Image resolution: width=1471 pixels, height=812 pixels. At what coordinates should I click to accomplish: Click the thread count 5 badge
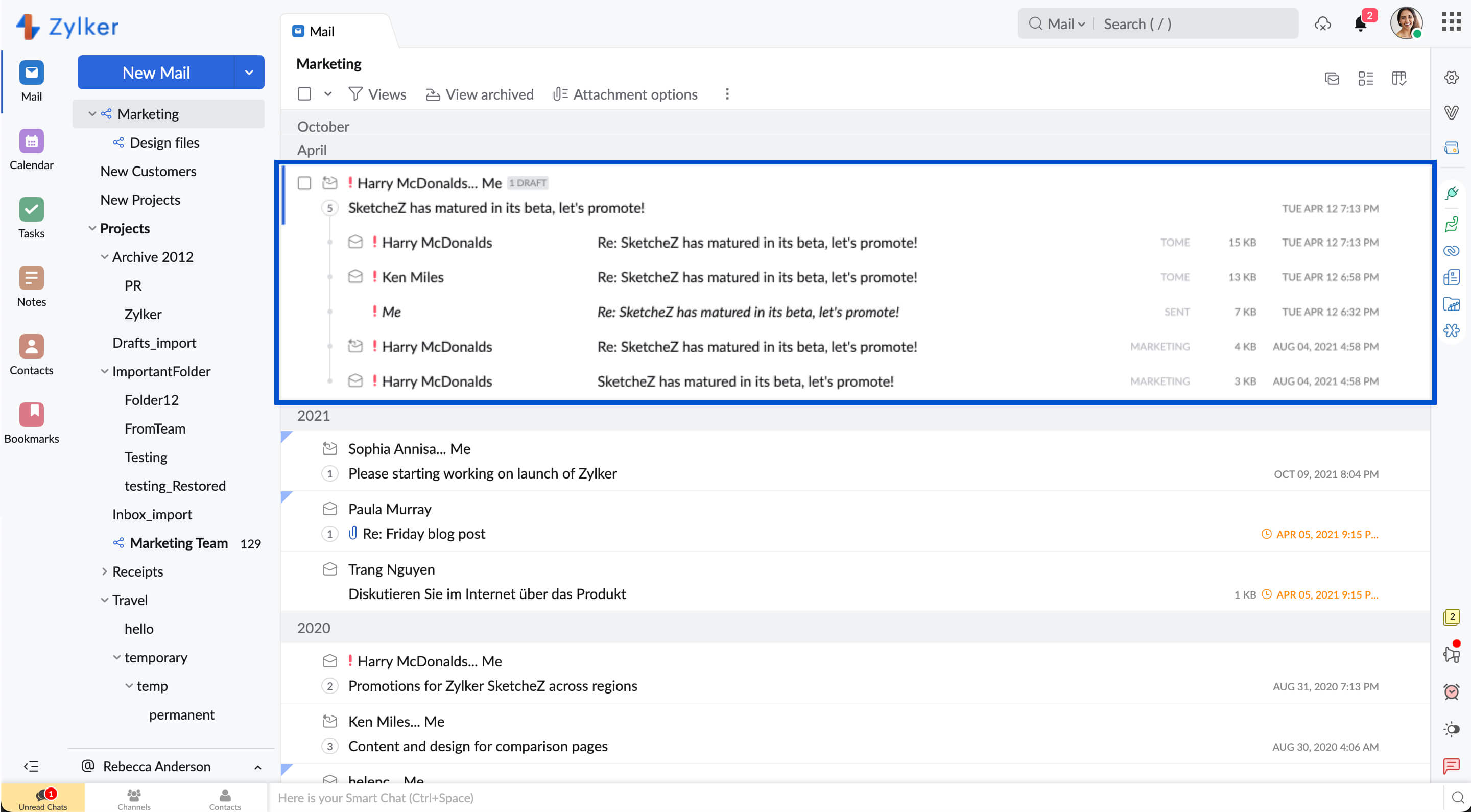(329, 208)
